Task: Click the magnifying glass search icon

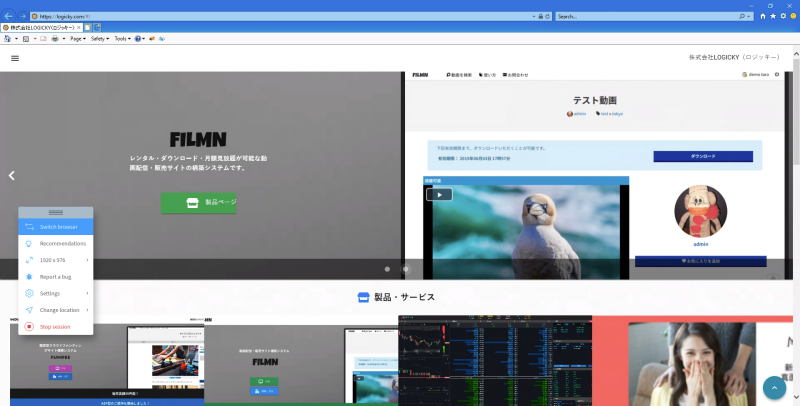Action: point(742,16)
